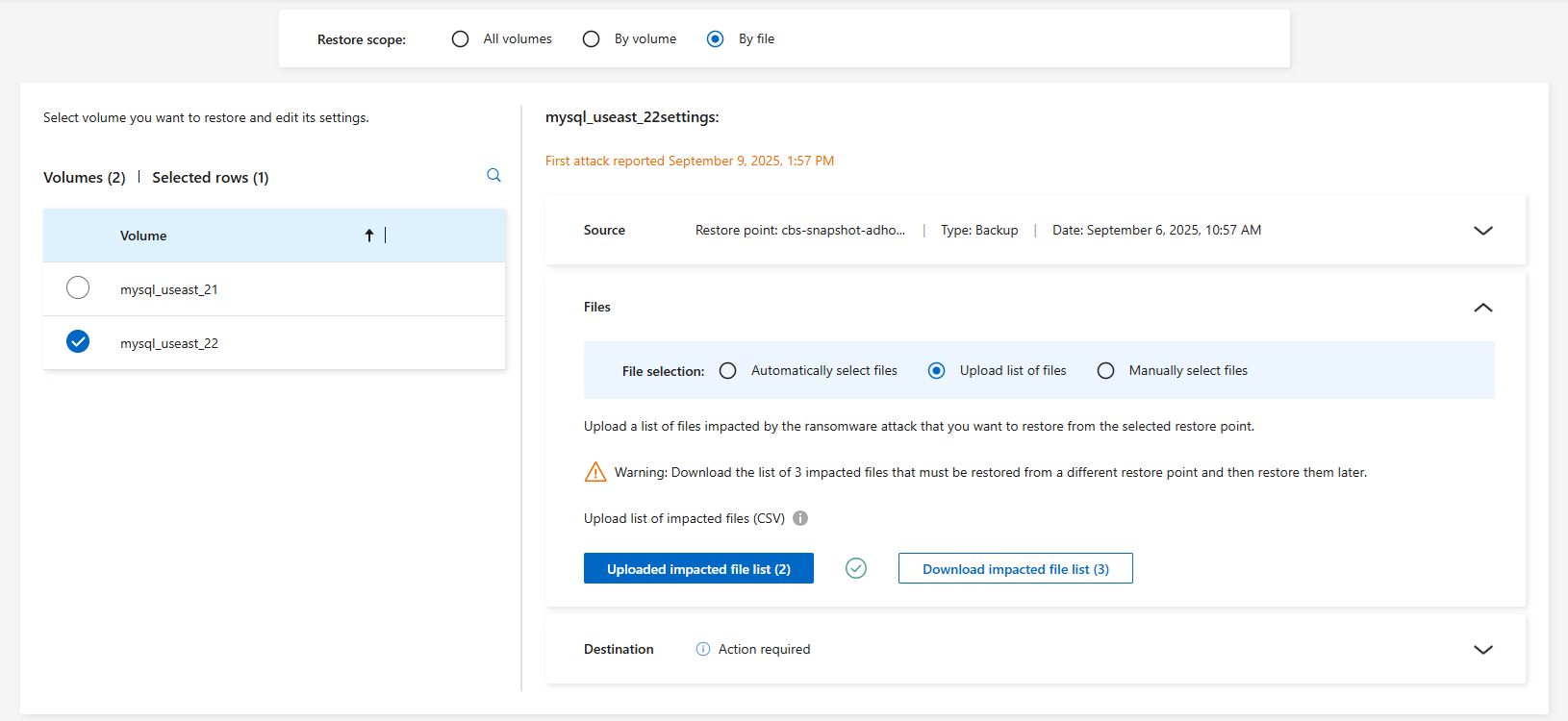1568x721 pixels.
Task: Click Download impacted file list (3) button
Action: [1015, 569]
